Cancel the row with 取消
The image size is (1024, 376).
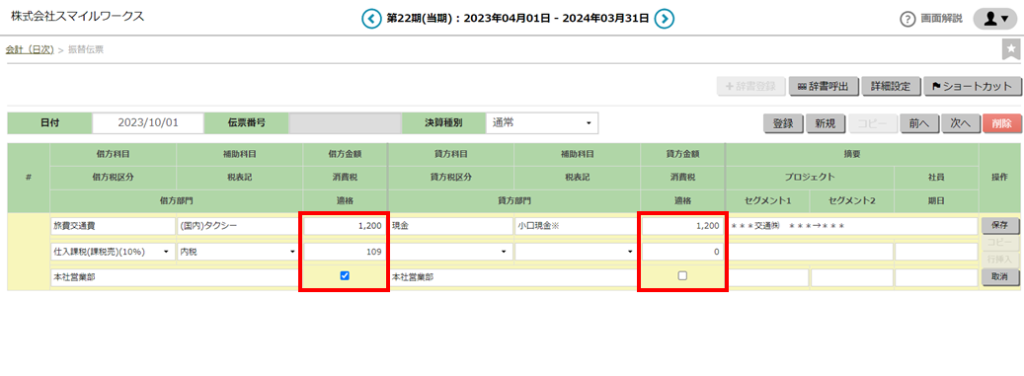pyautogui.click(x=1000, y=277)
